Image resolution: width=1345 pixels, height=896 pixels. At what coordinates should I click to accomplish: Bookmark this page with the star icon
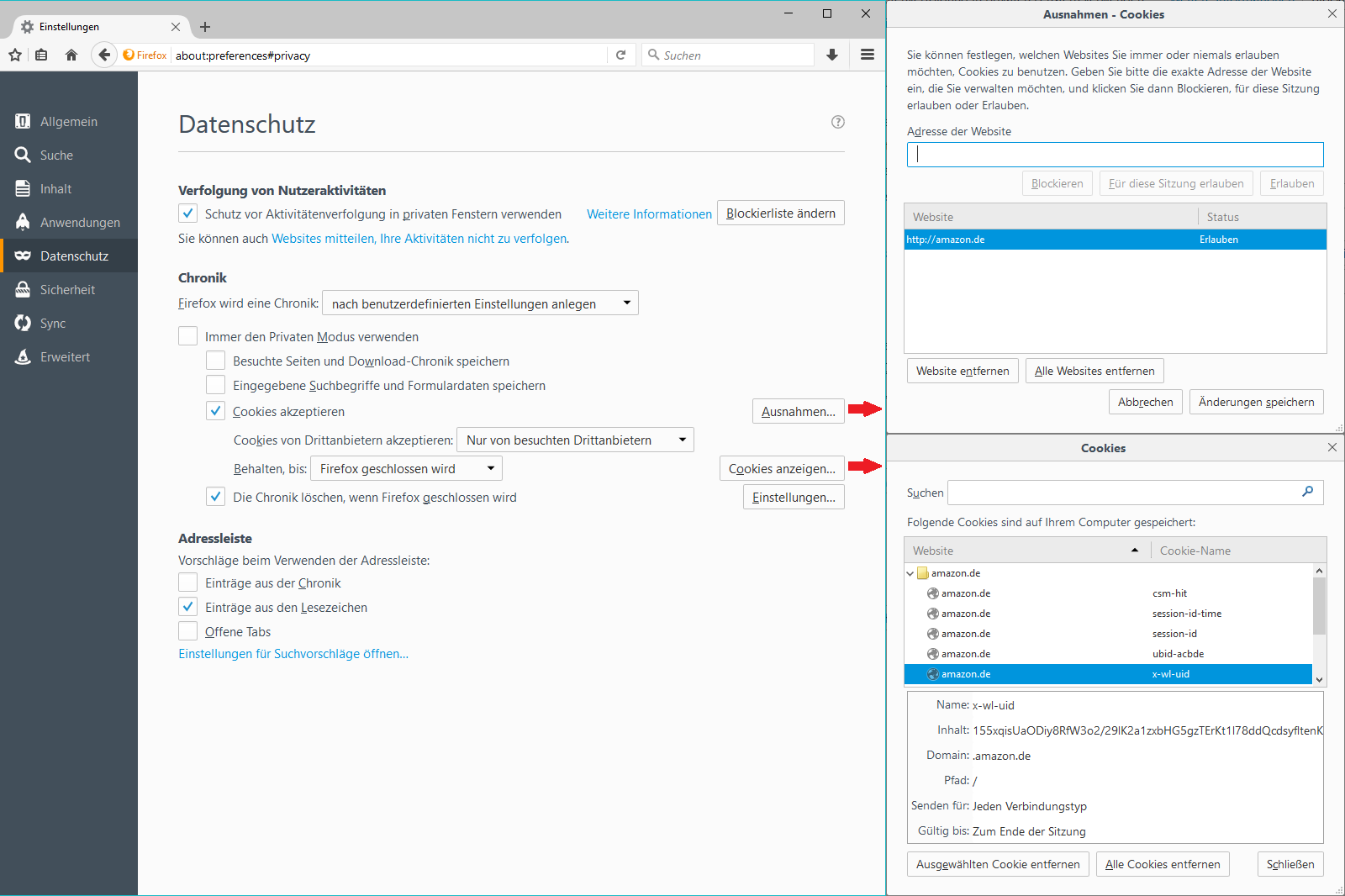tap(15, 55)
